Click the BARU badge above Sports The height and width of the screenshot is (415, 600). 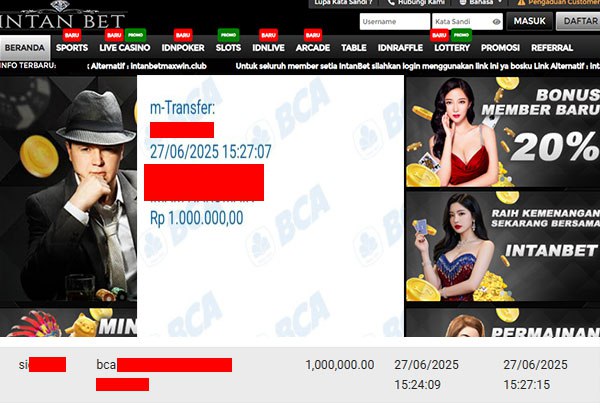(72, 35)
